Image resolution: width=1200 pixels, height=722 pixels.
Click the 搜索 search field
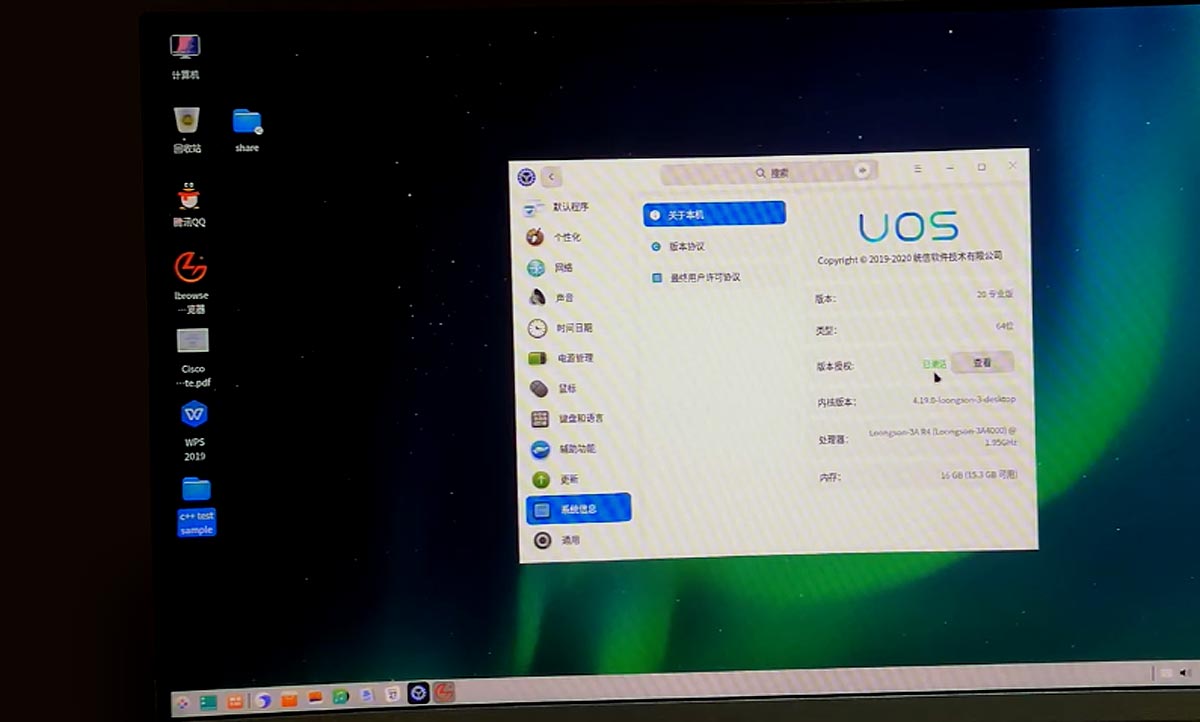click(x=769, y=173)
